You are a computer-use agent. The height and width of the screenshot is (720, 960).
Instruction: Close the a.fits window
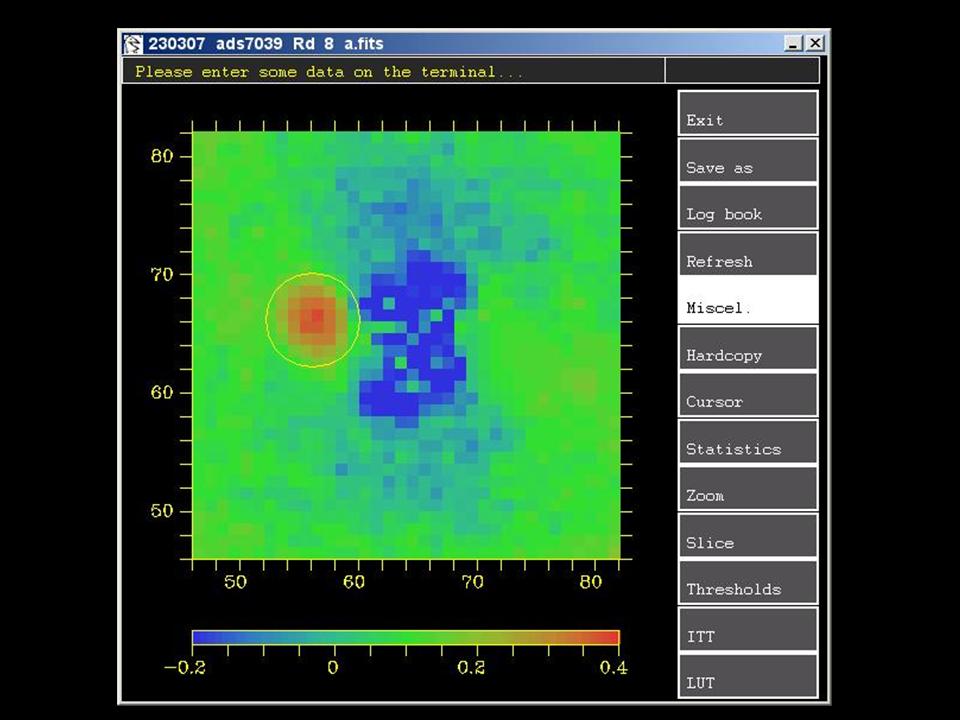pos(815,44)
